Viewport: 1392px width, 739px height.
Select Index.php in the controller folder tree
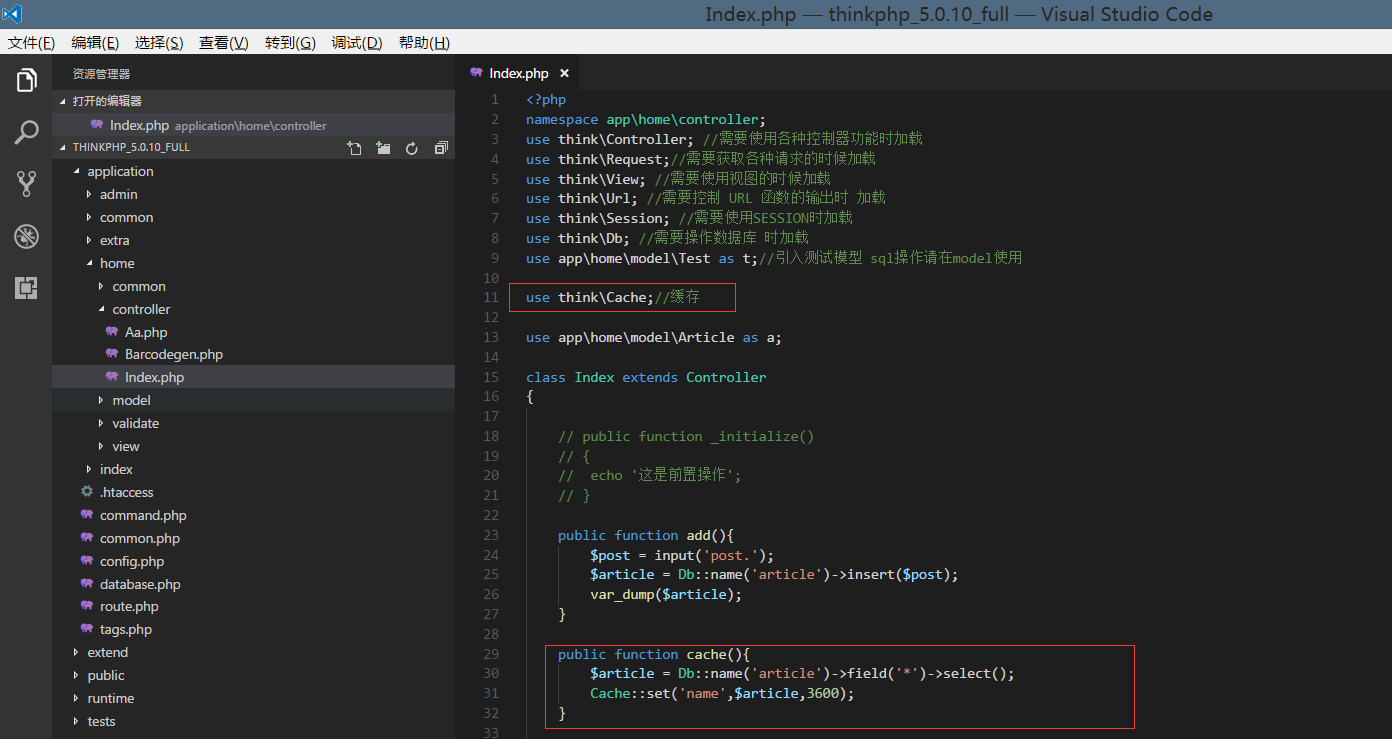coord(254,377)
